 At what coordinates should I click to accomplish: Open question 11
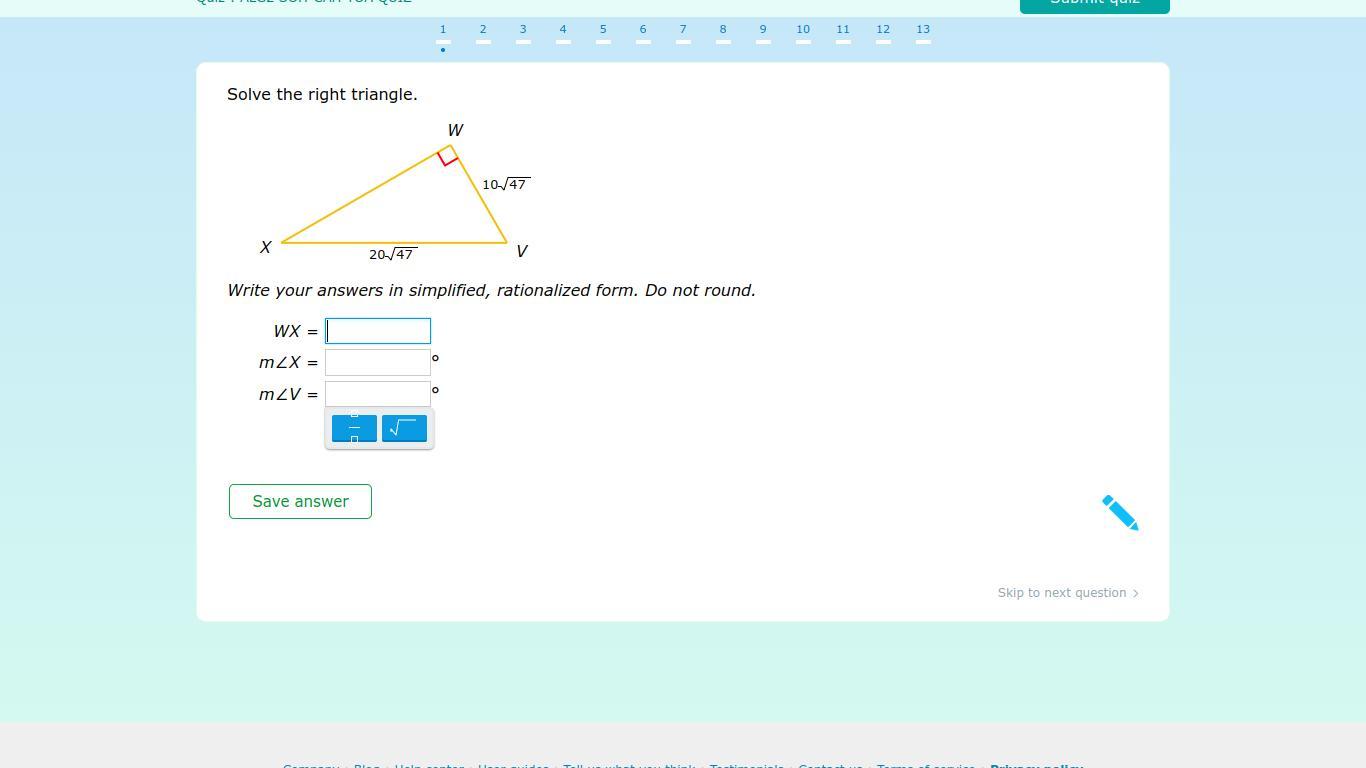(843, 30)
